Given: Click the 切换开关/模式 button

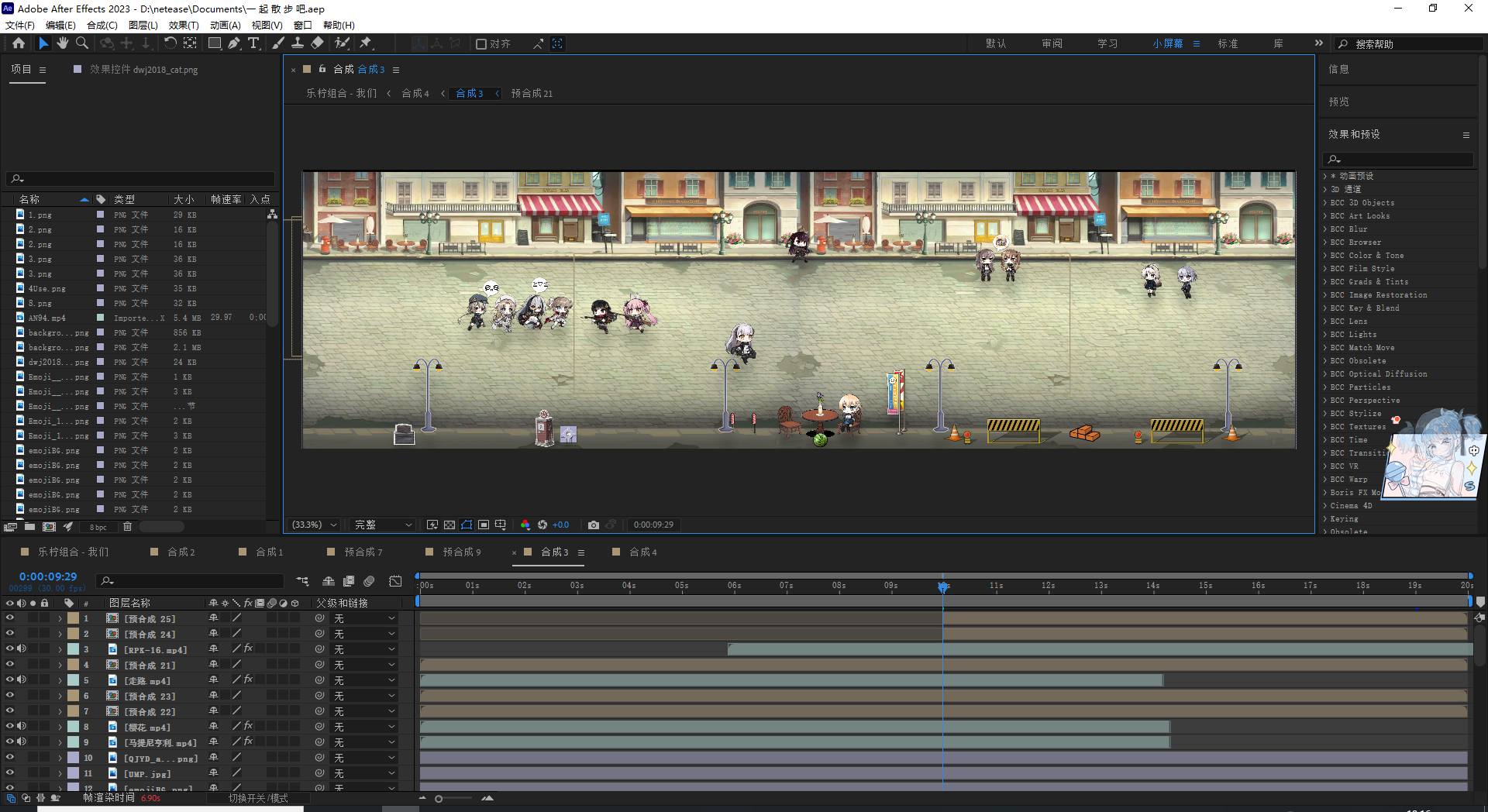Looking at the screenshot, I should [x=258, y=798].
